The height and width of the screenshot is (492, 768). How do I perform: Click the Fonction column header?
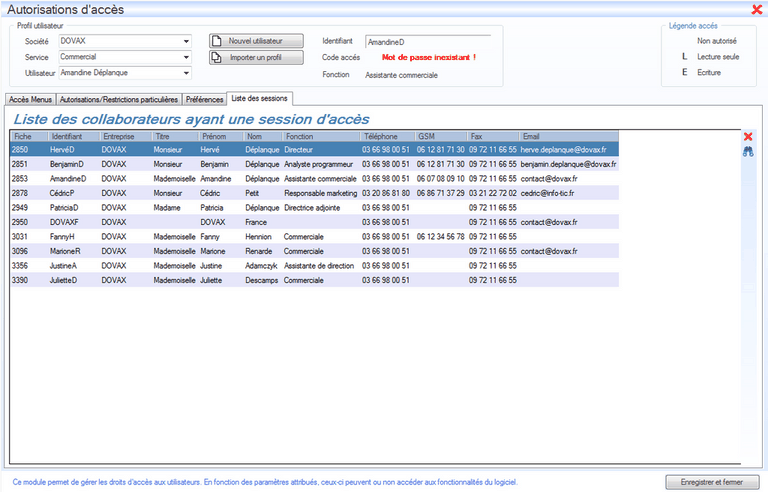point(321,136)
